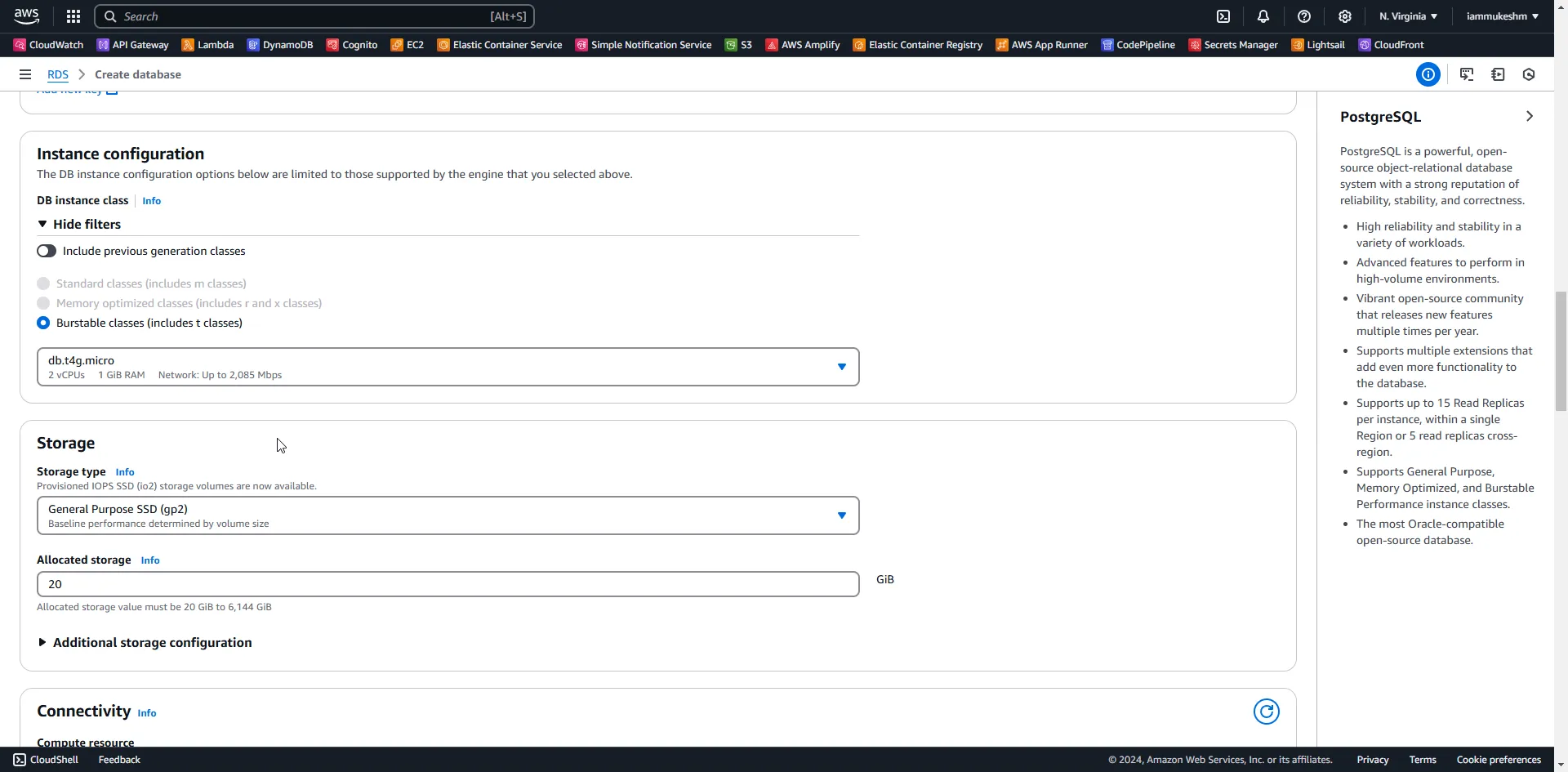
Task: Select Standard classes radio button
Action: tap(43, 283)
